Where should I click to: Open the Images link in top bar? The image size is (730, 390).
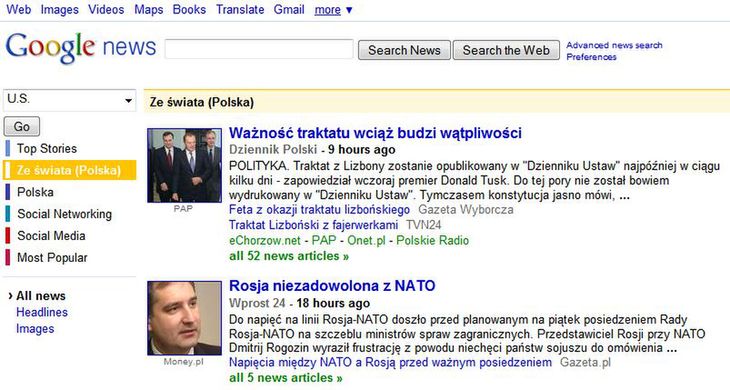pyautogui.click(x=60, y=9)
